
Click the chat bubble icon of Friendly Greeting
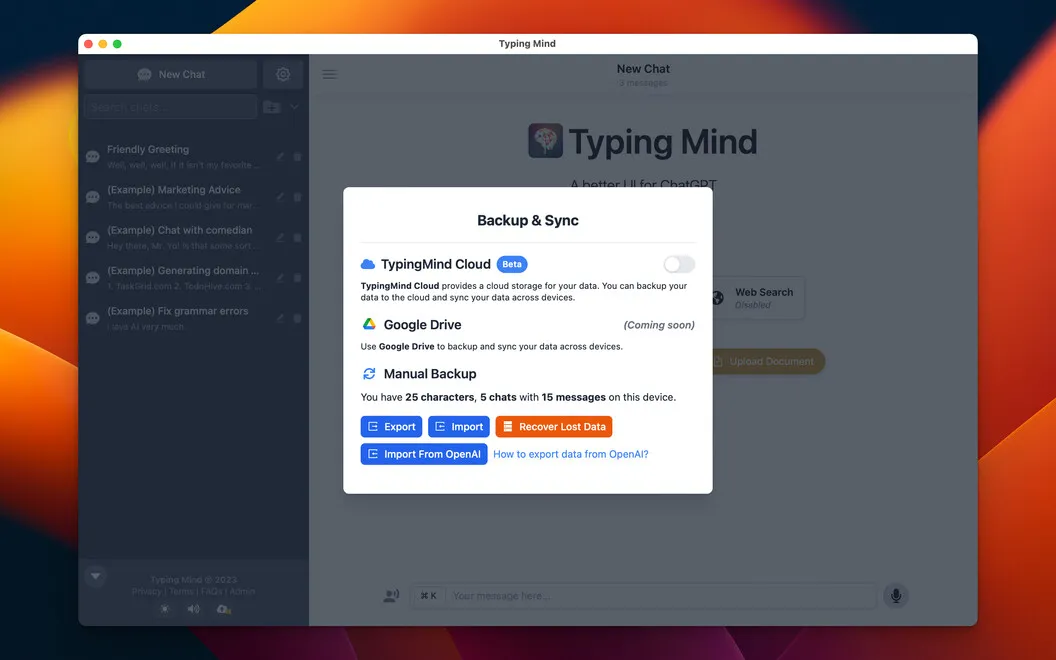pos(93,157)
